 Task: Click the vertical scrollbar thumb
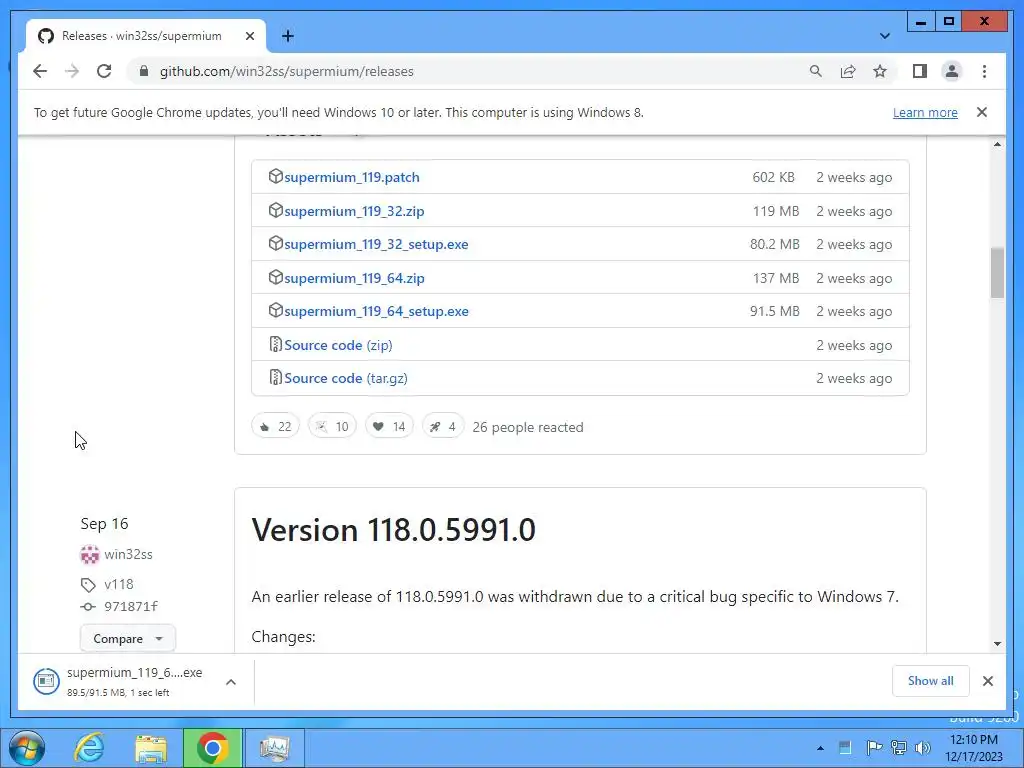click(x=997, y=273)
